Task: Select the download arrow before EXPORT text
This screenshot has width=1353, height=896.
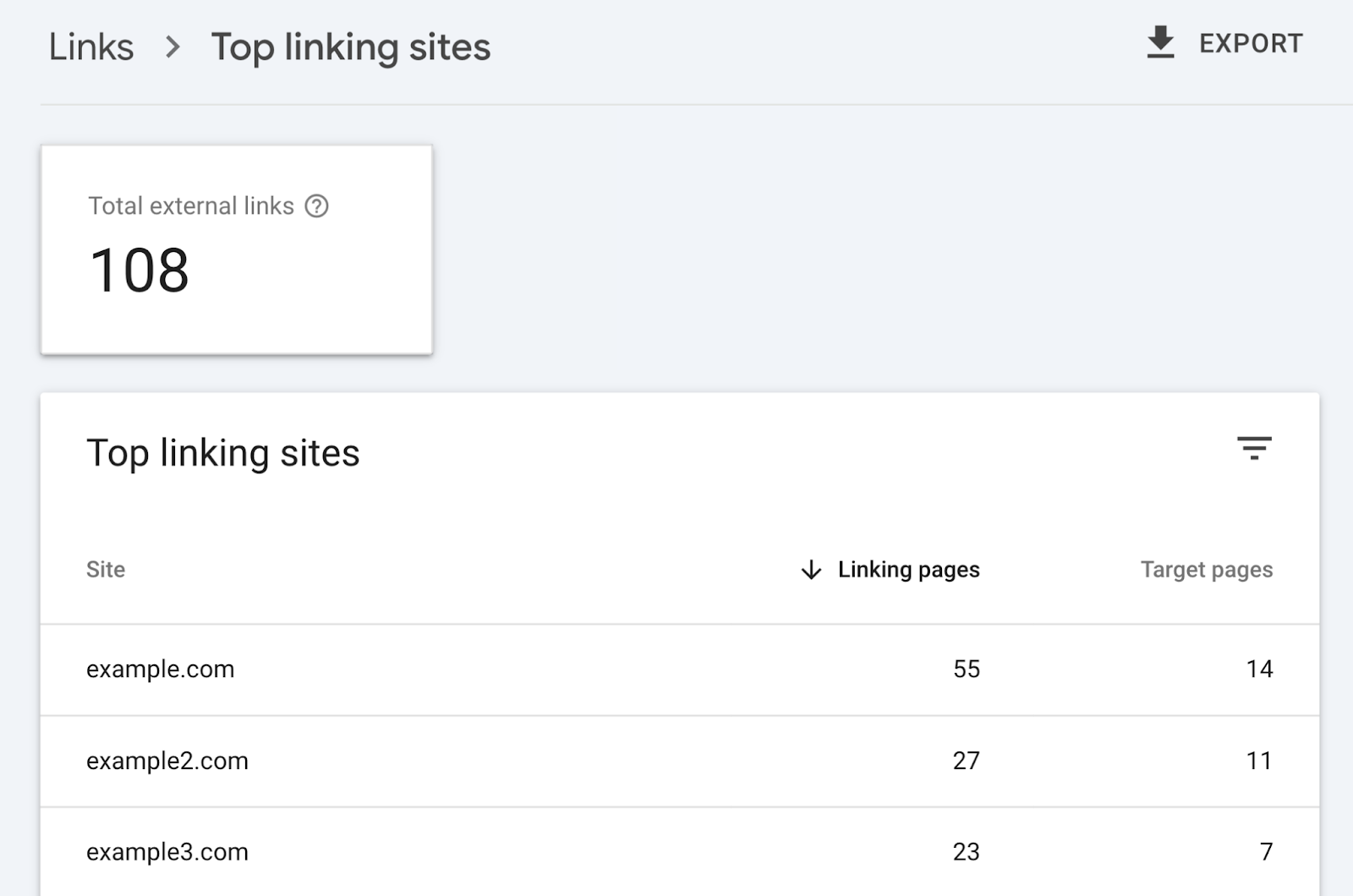Action: pos(1160,43)
